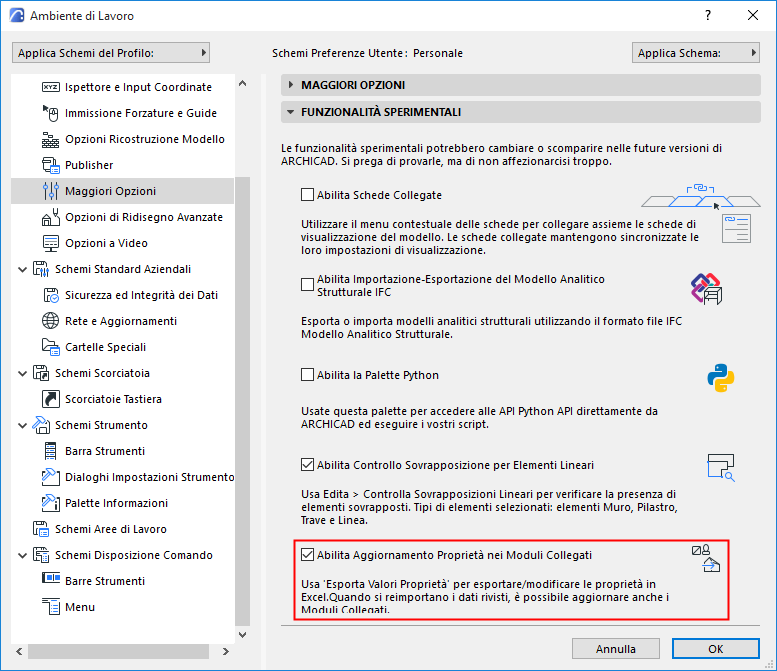This screenshot has height=671, width=777.
Task: Enable the Abilita la Palette Python checkbox
Action: pyautogui.click(x=307, y=375)
